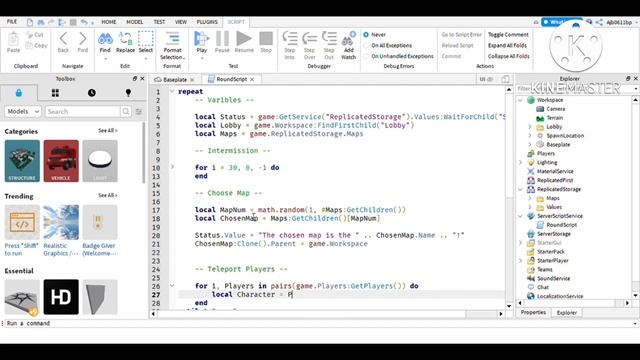The height and width of the screenshot is (360, 640).
Task: Open the Structure category thumbnail
Action: [22, 161]
